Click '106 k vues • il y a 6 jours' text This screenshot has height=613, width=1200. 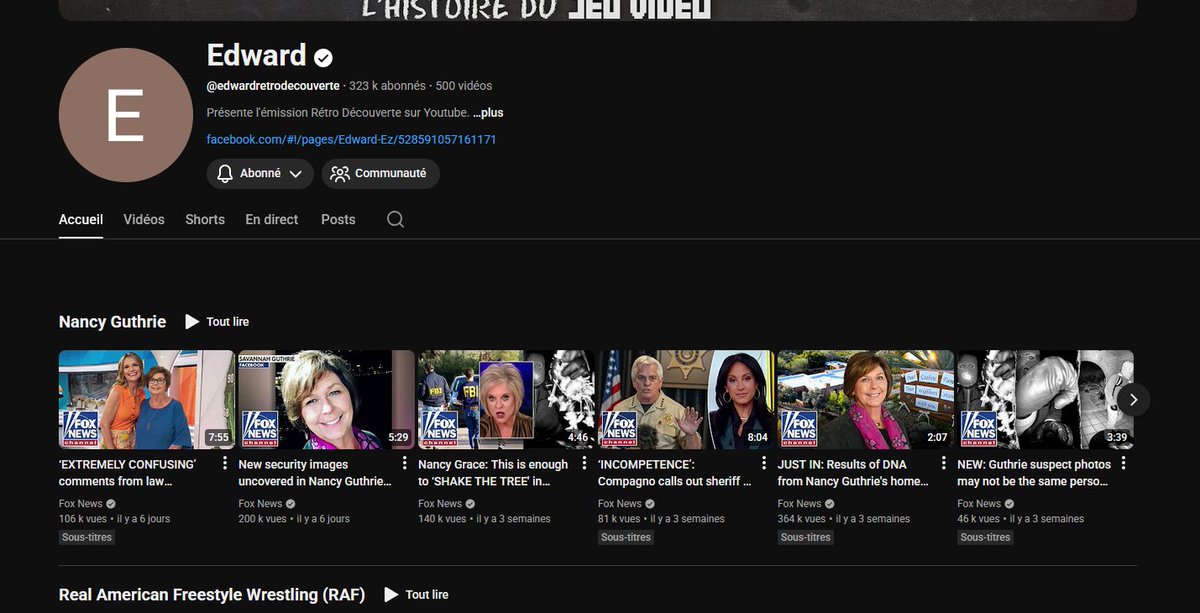coord(115,519)
